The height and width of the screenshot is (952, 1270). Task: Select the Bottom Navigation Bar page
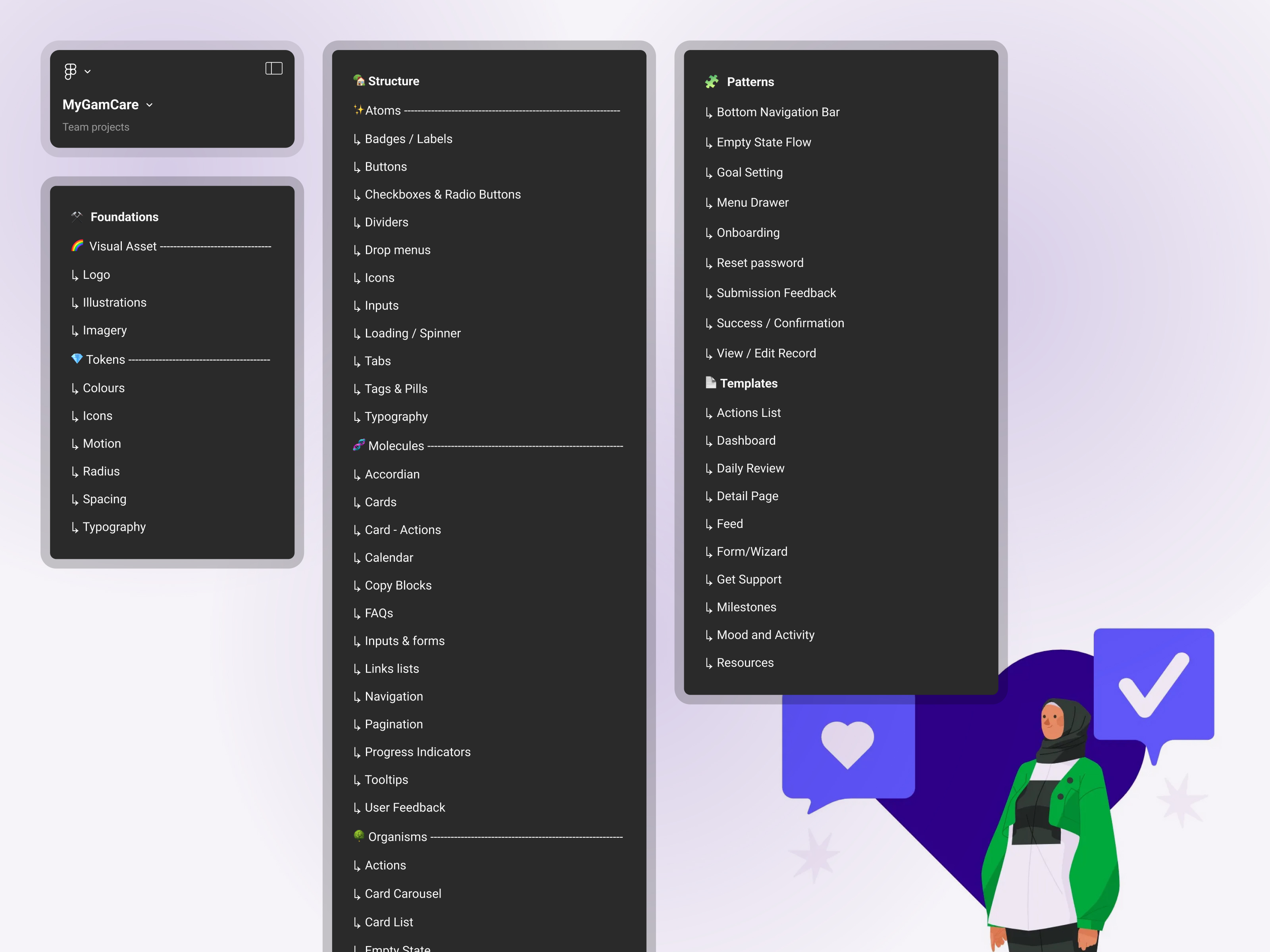coord(777,112)
